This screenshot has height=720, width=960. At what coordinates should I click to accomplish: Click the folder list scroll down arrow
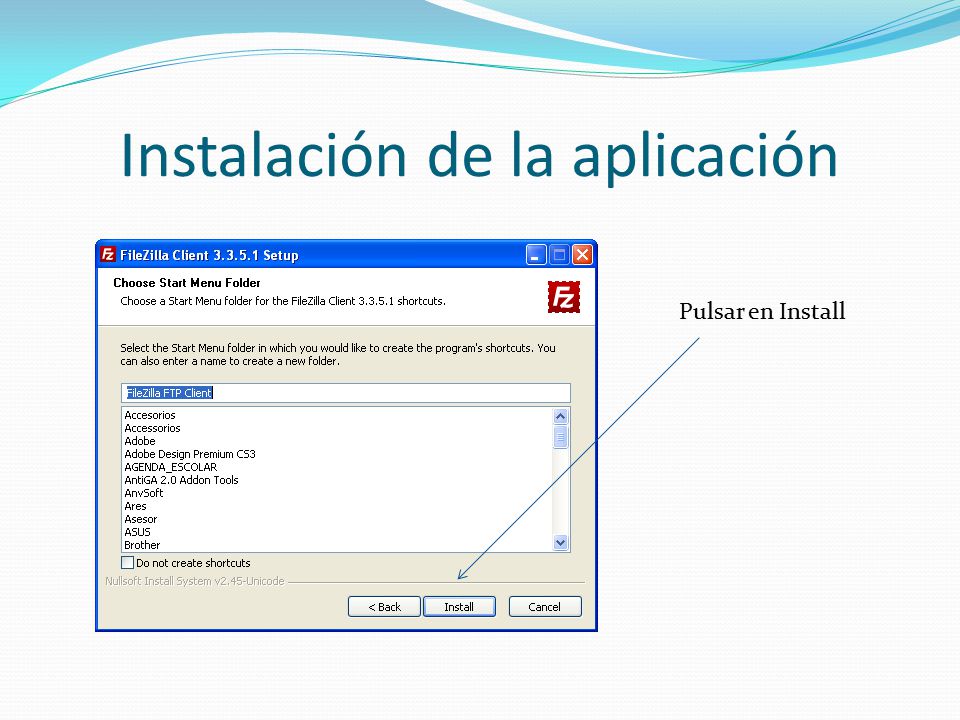(560, 542)
